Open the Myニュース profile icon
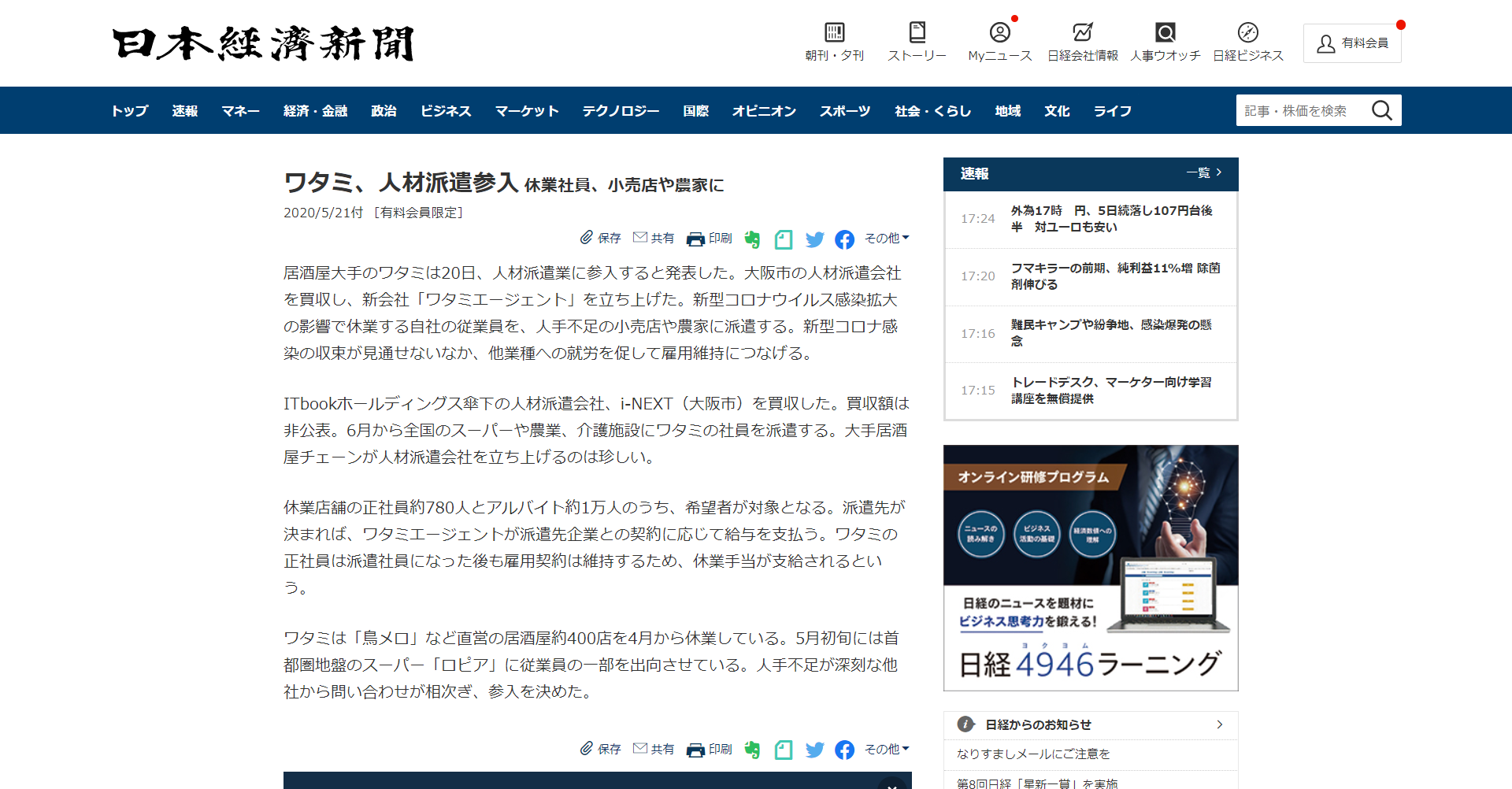 tap(999, 32)
